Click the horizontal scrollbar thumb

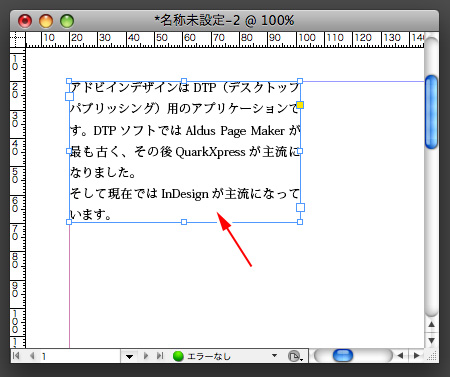pos(343,356)
